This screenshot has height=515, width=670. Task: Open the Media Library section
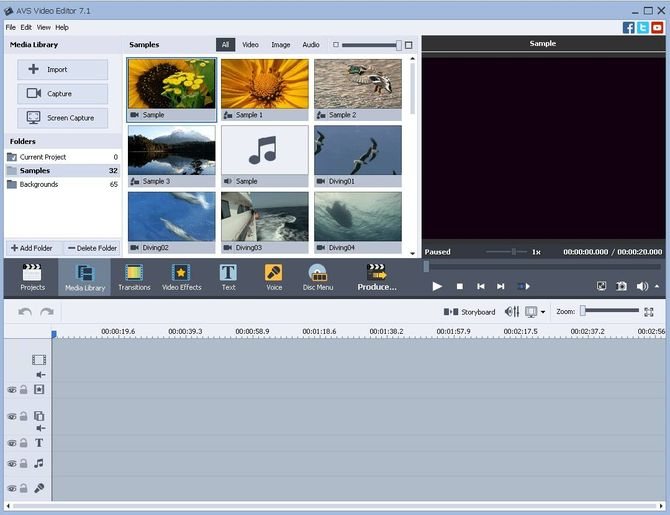coord(85,277)
